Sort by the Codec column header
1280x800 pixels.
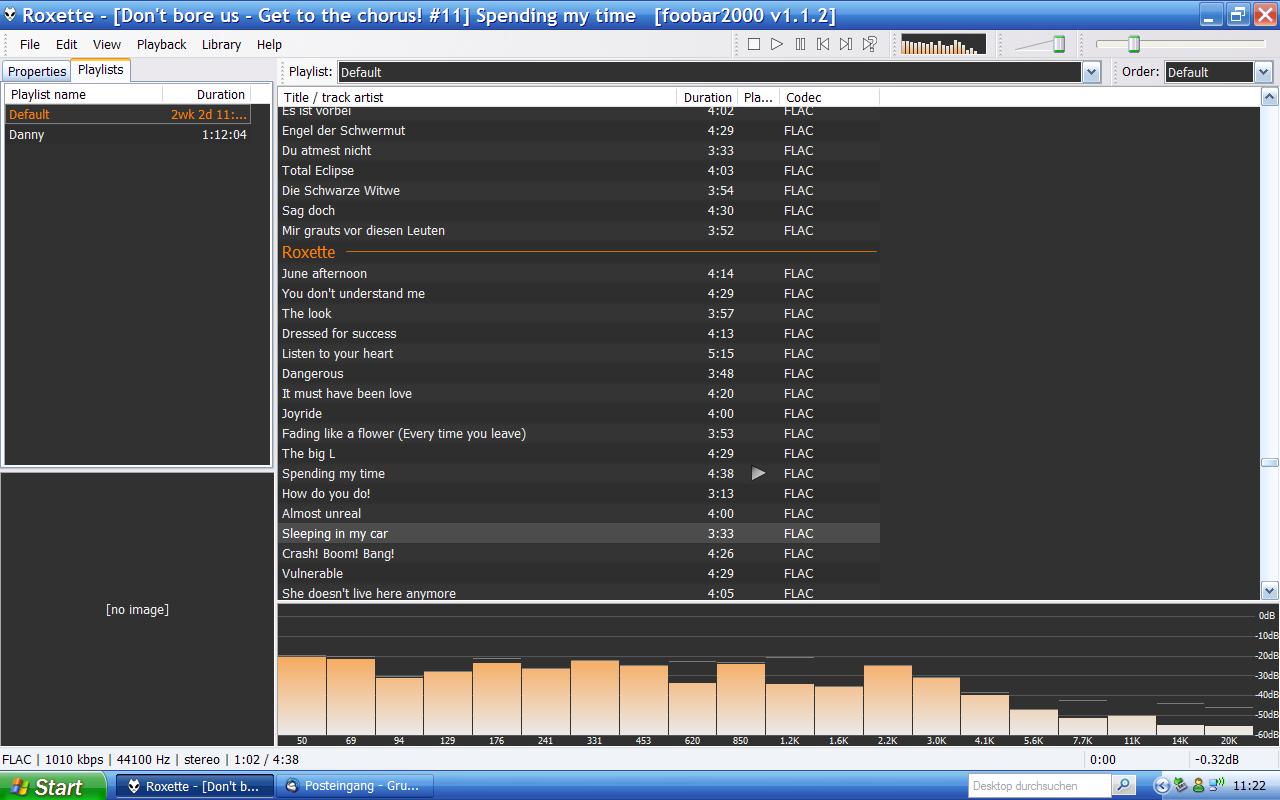pyautogui.click(x=828, y=97)
